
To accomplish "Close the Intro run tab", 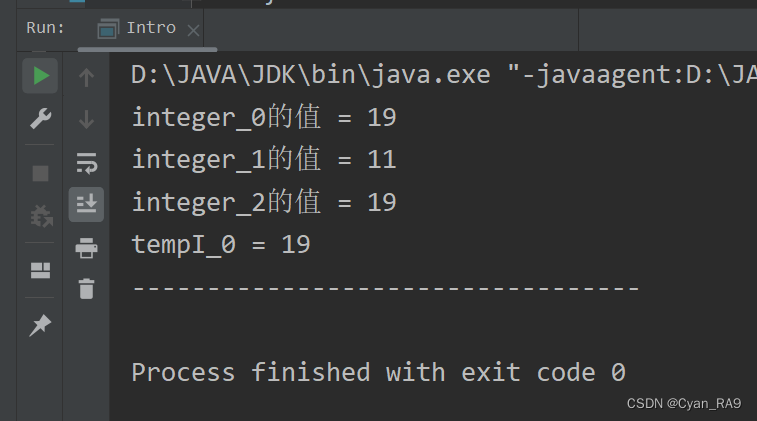I will pos(193,31).
